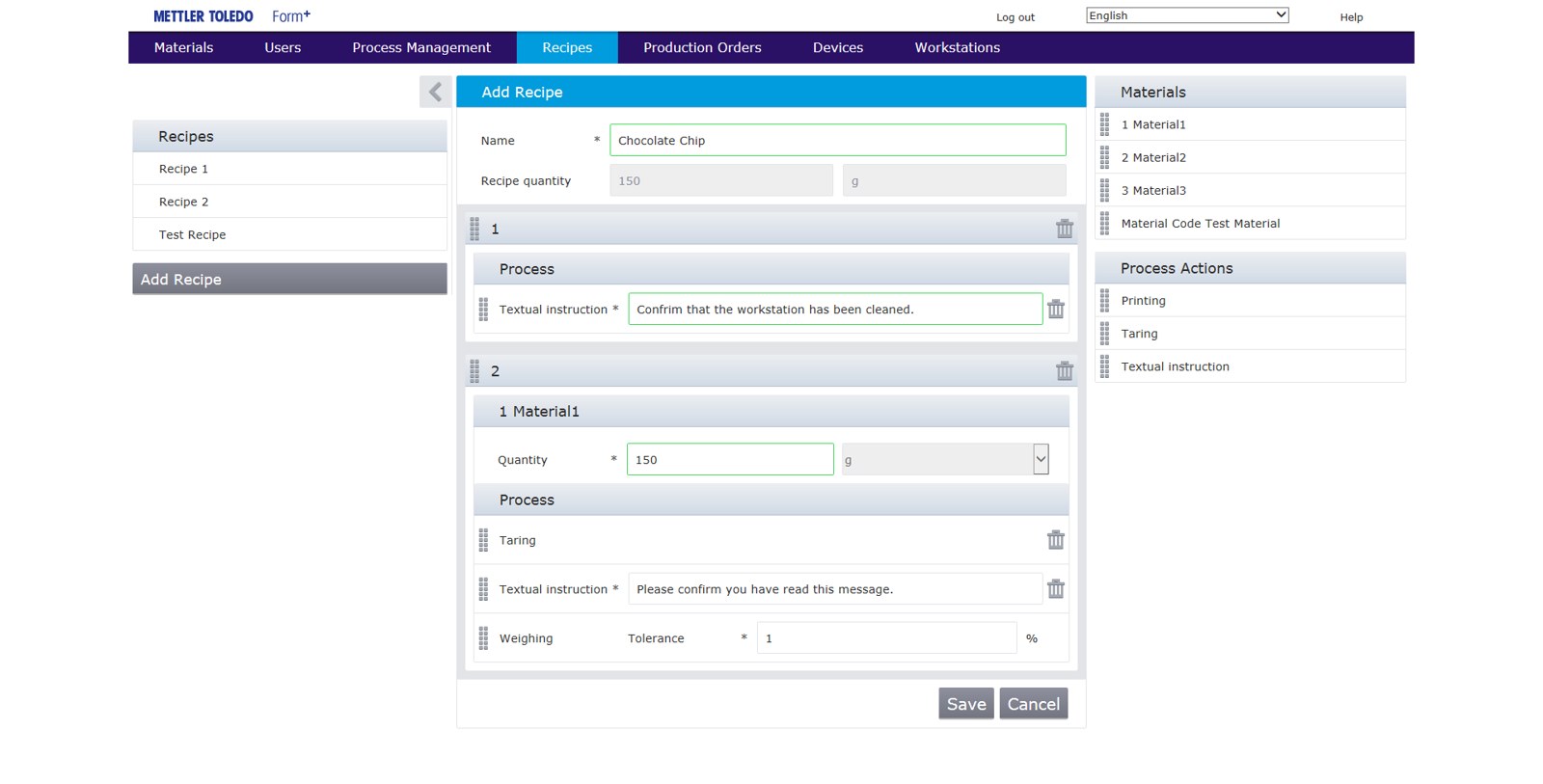Click the Add Recipe sidebar button
This screenshot has width=1543, height=784.
tap(289, 279)
